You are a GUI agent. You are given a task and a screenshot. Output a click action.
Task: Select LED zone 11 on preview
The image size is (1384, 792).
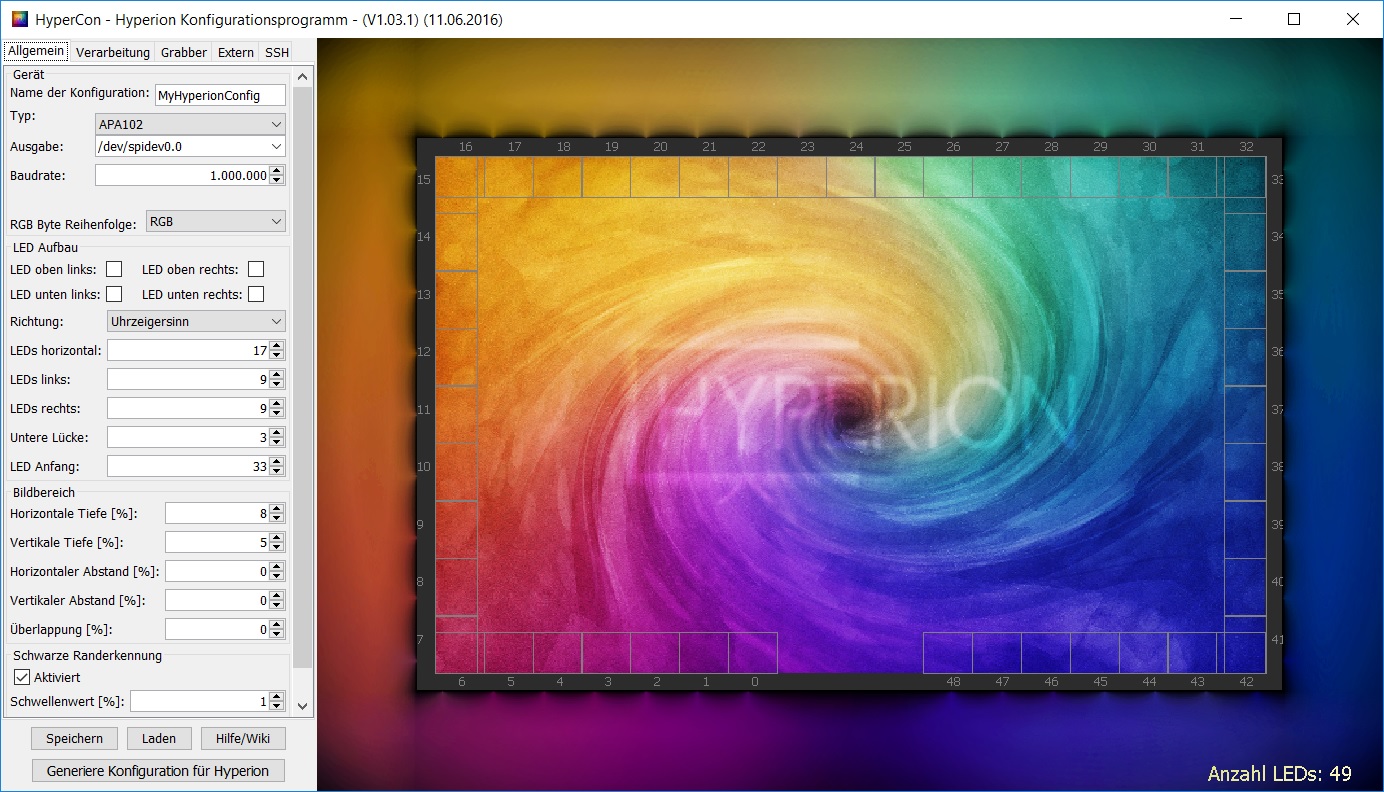point(456,414)
